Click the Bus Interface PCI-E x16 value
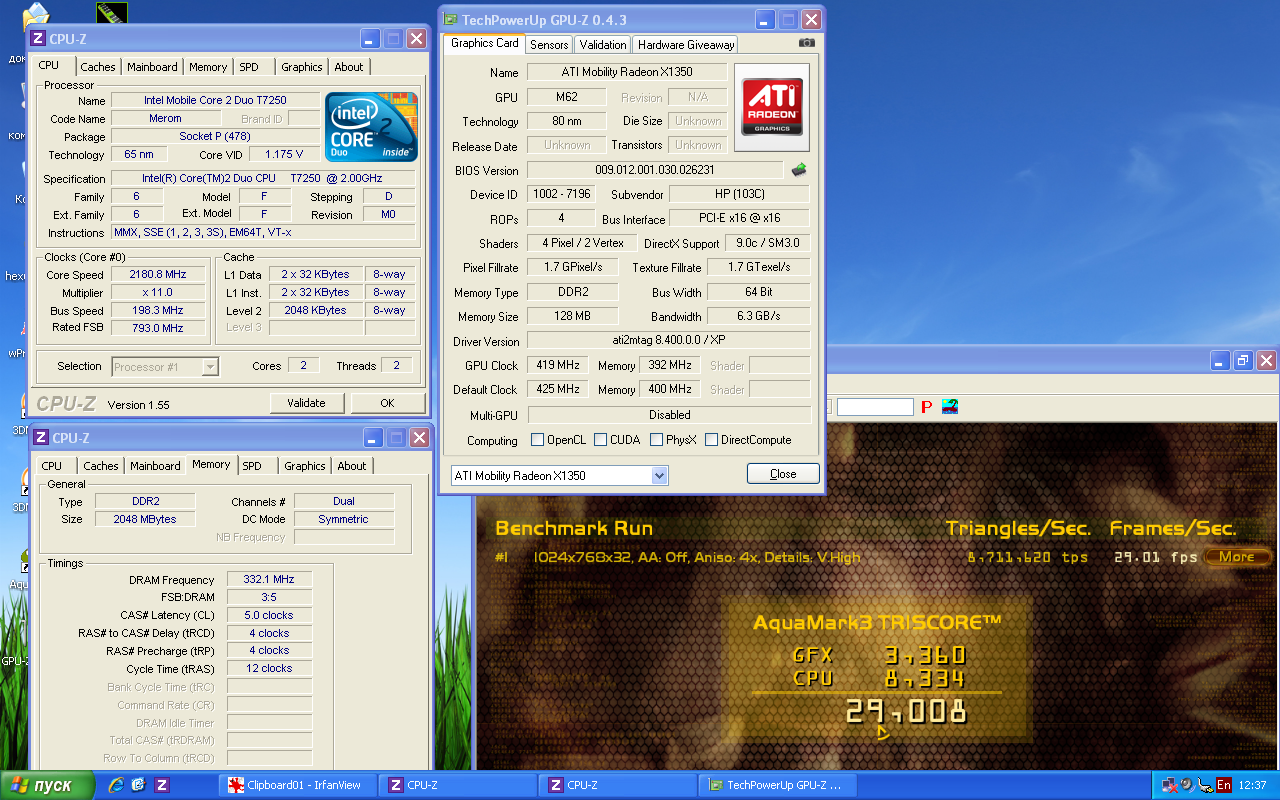 740,218
